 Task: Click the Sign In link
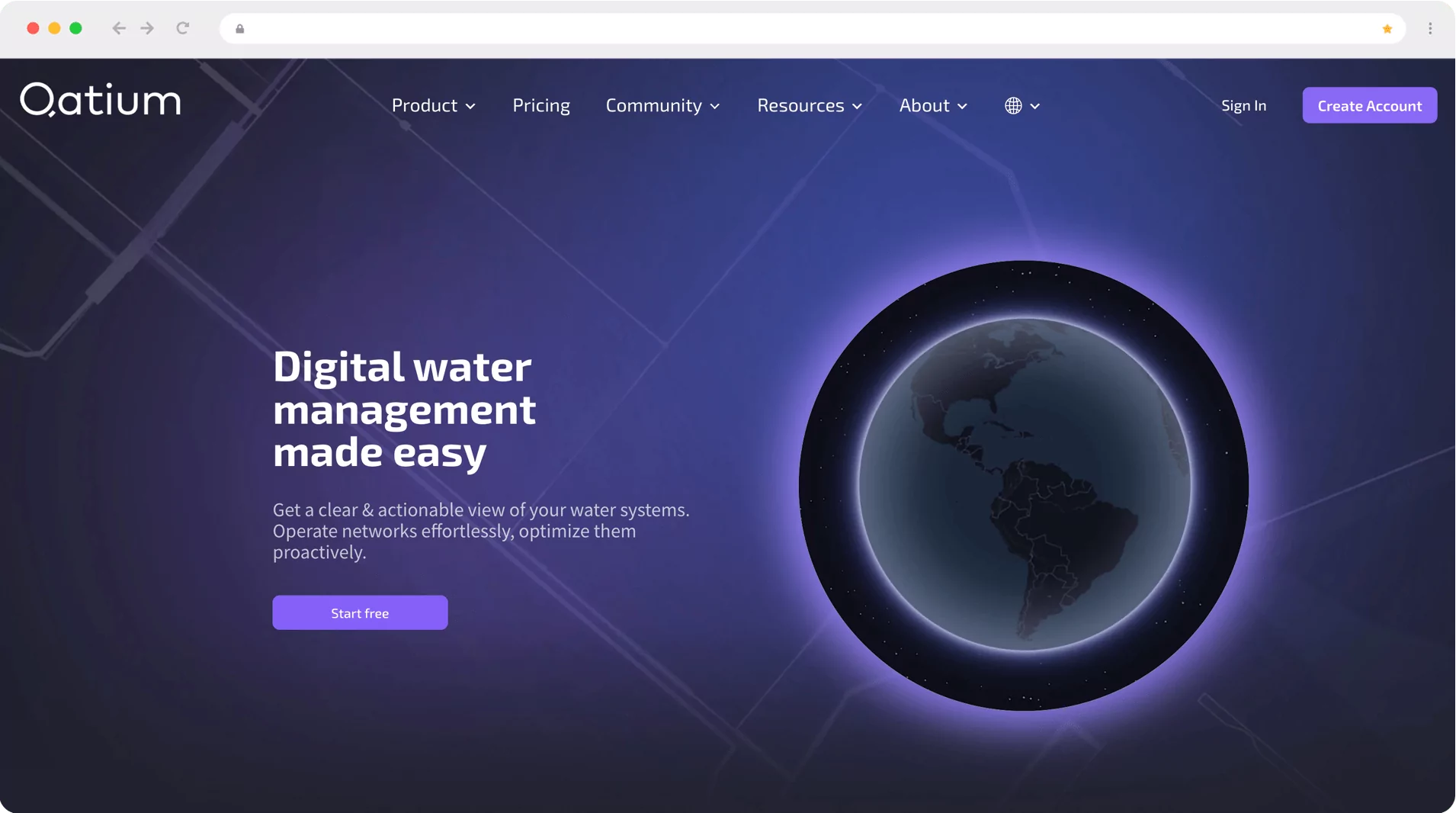[x=1243, y=105]
